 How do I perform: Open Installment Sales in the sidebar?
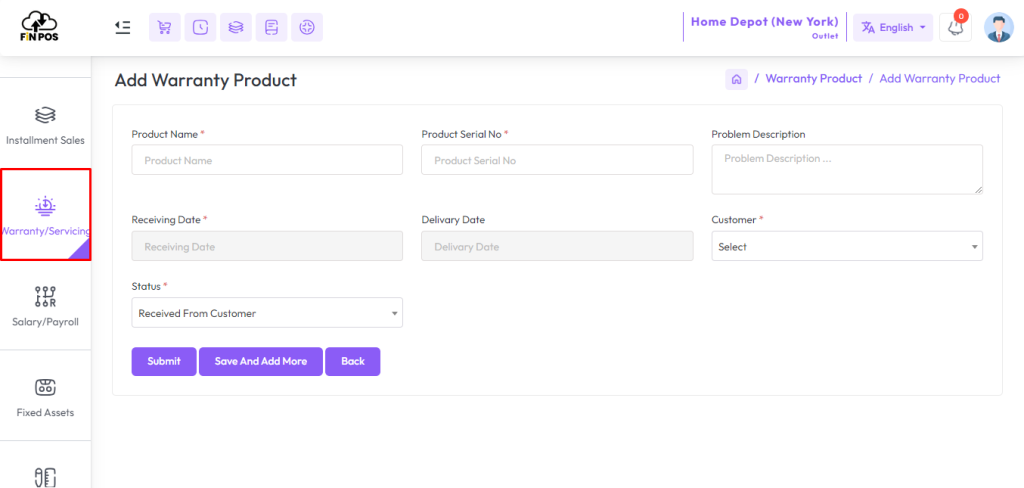tap(45, 126)
